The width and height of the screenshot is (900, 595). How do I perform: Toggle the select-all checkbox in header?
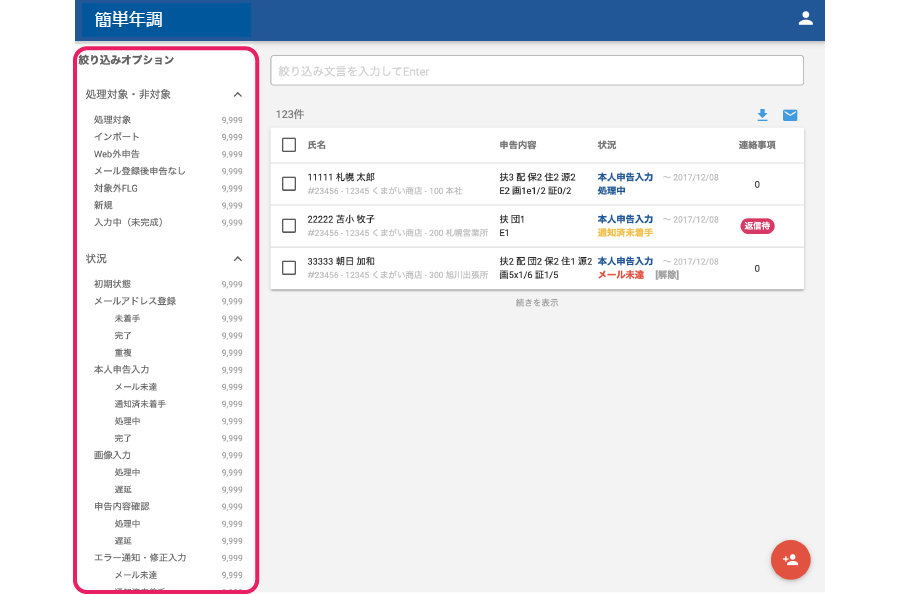289,145
